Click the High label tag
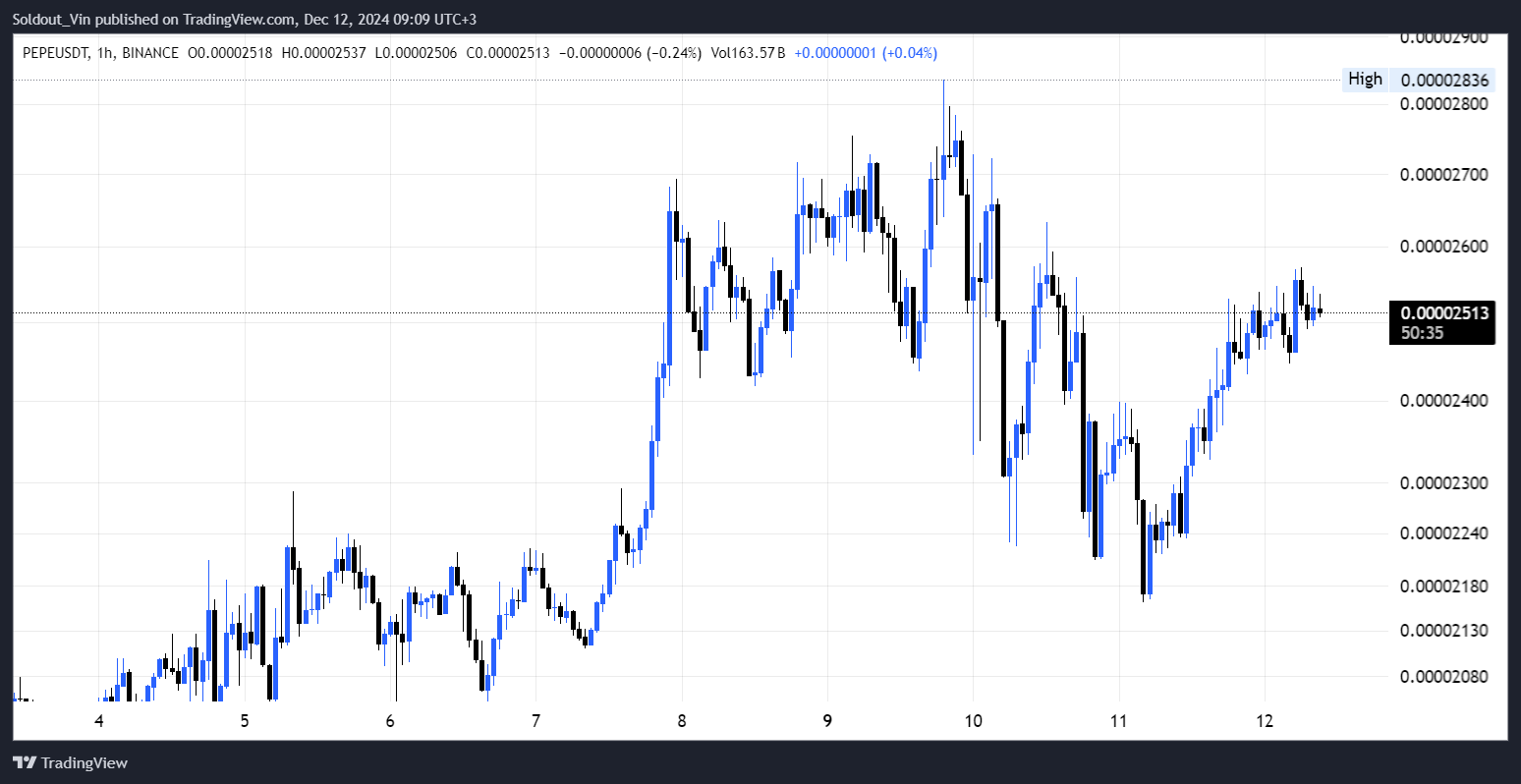This screenshot has height=784, width=1521. pyautogui.click(x=1365, y=80)
